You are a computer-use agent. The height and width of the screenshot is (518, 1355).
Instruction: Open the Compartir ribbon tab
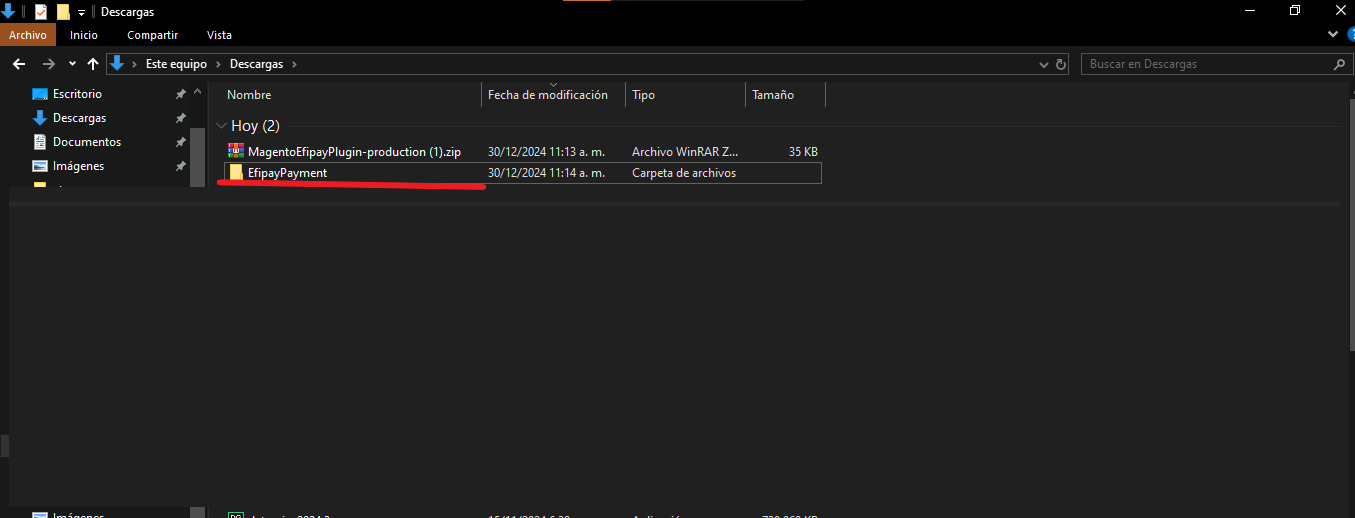[x=152, y=35]
